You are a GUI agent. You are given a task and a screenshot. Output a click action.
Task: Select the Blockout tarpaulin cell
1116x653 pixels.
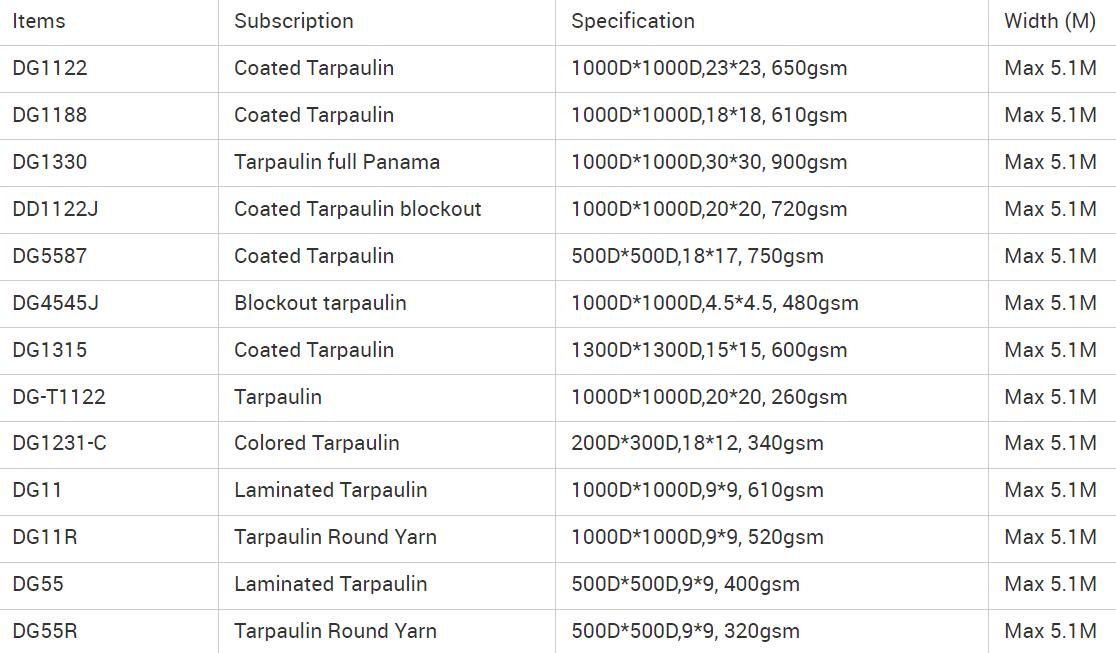(320, 303)
